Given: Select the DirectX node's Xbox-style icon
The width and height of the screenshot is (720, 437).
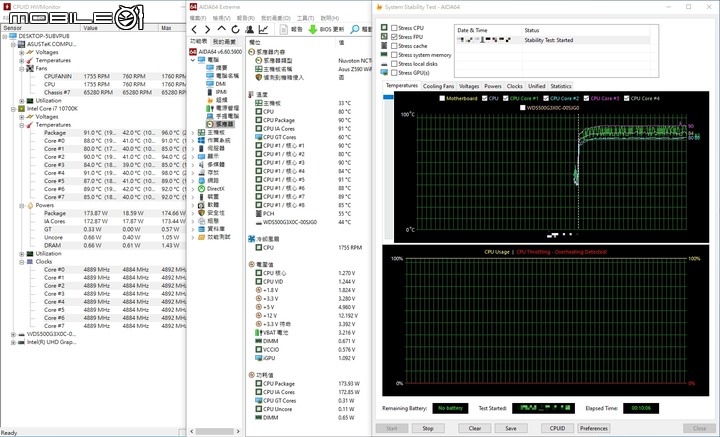Looking at the screenshot, I should pyautogui.click(x=201, y=189).
